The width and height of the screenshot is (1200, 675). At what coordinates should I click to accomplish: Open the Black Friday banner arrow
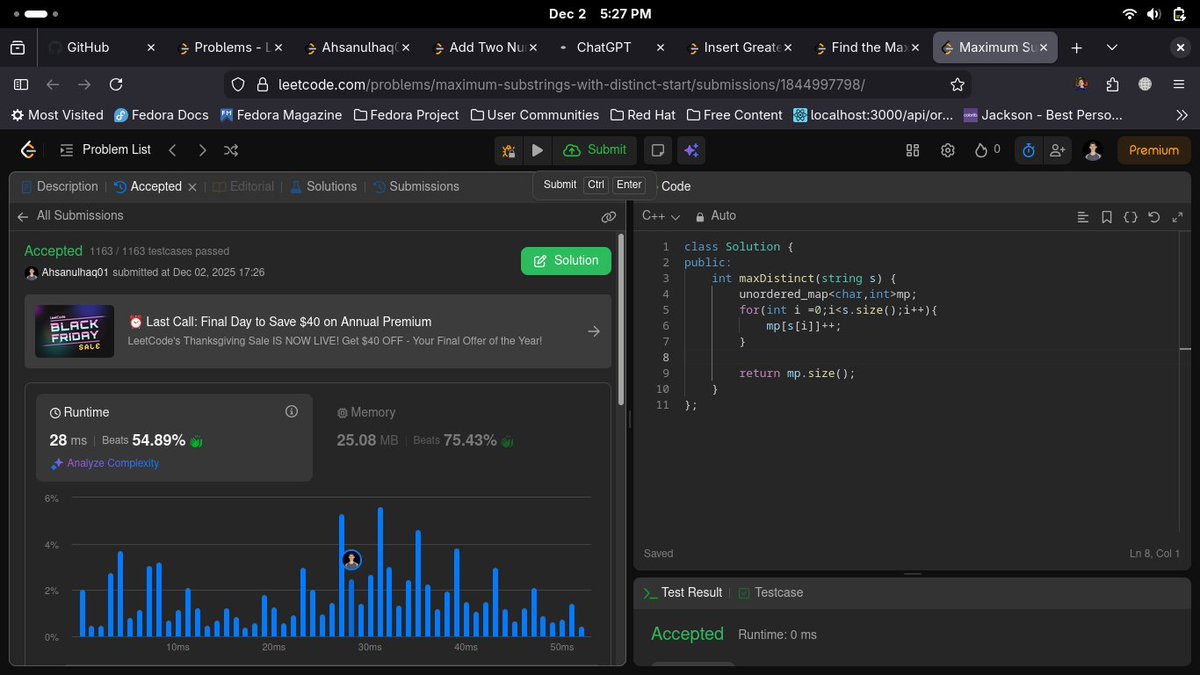coord(593,331)
